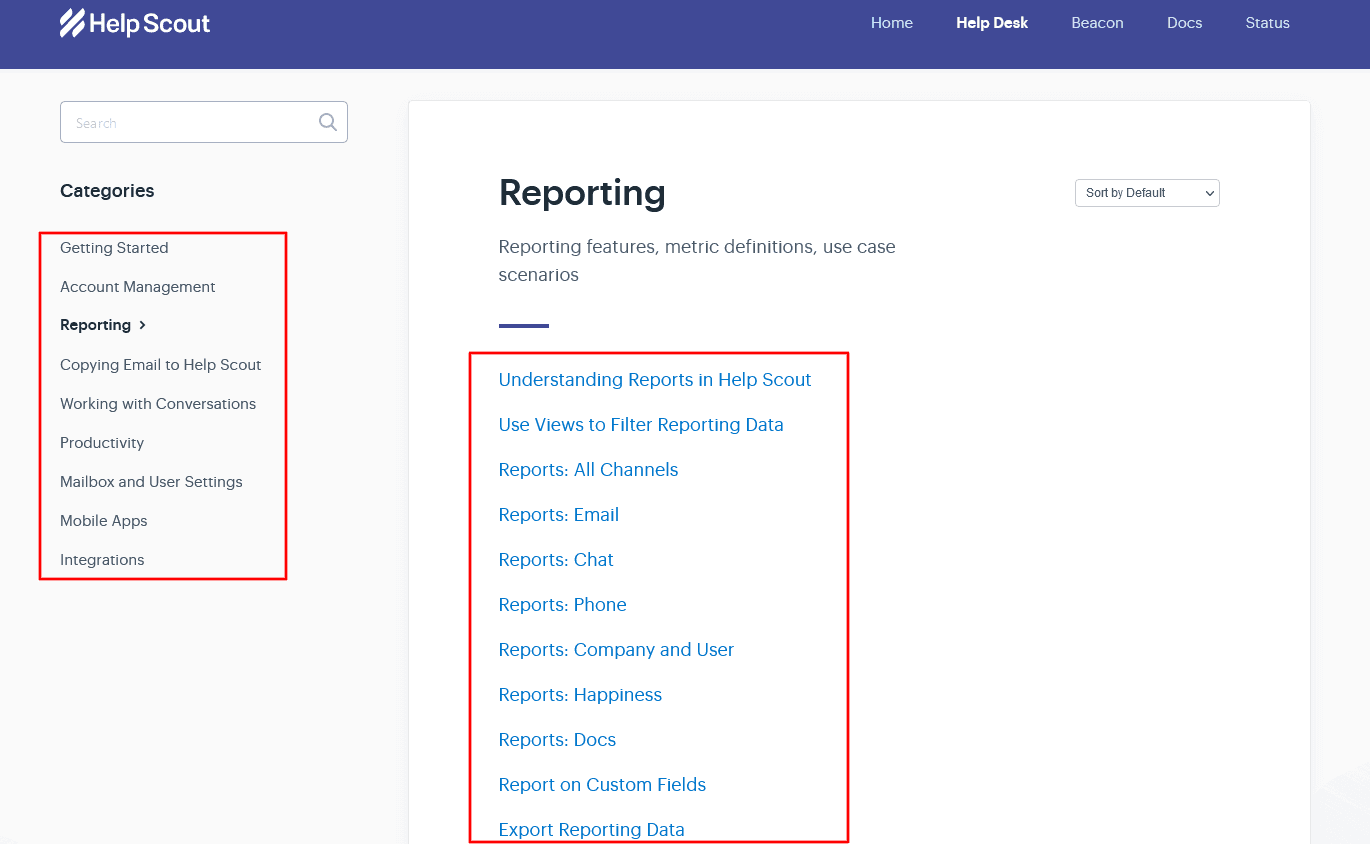Open the Getting Started category
Image resolution: width=1370 pixels, height=844 pixels.
pos(114,248)
